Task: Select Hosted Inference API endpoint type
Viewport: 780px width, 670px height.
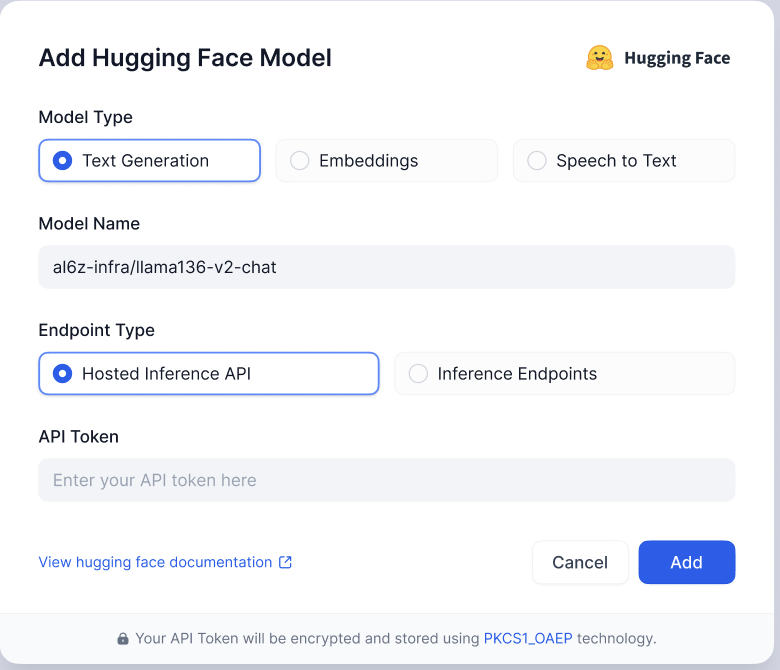Action: point(208,374)
